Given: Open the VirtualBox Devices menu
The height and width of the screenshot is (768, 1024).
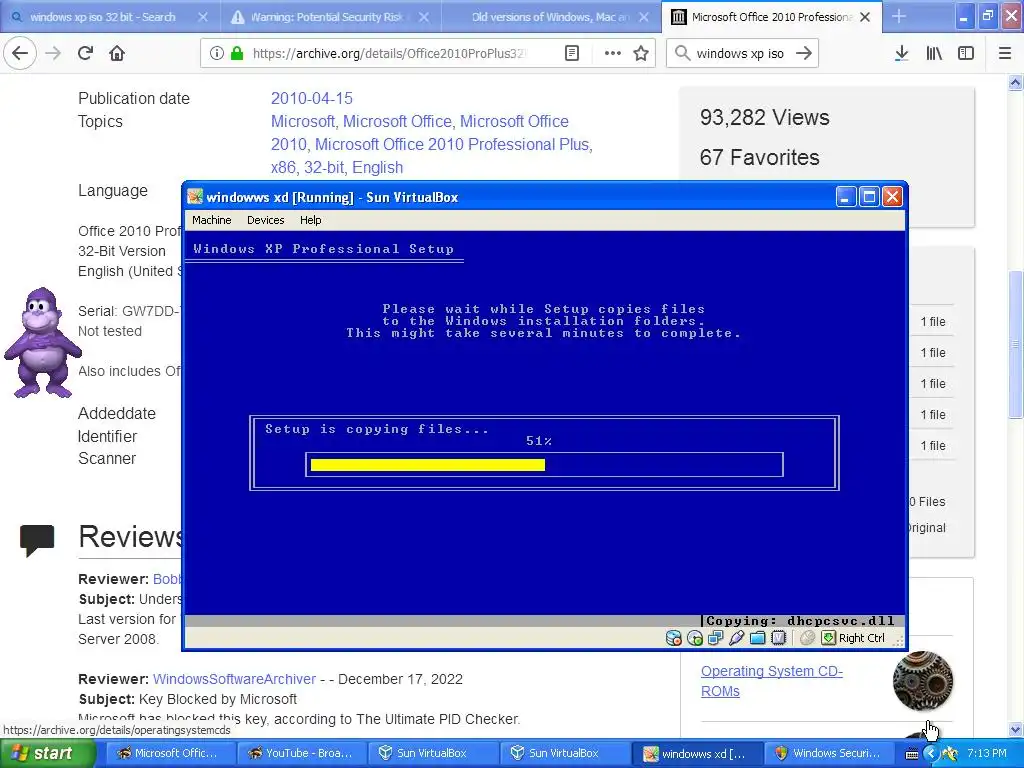Looking at the screenshot, I should click(266, 220).
